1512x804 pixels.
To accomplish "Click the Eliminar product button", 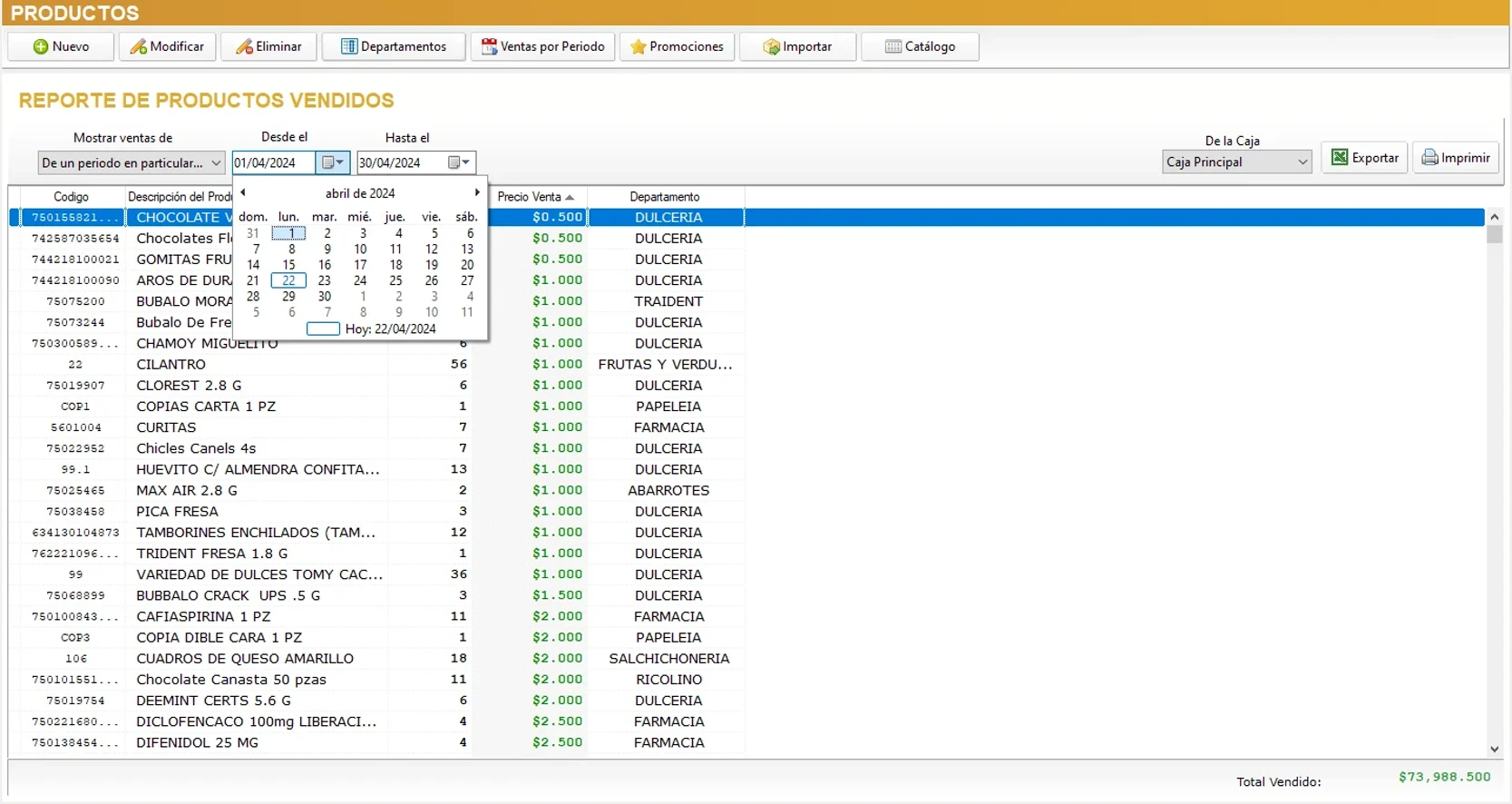I will [x=268, y=47].
